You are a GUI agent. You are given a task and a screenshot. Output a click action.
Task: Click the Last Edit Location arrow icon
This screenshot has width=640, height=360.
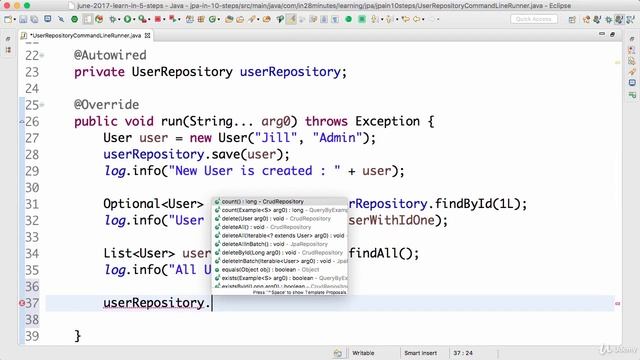(x=405, y=19)
